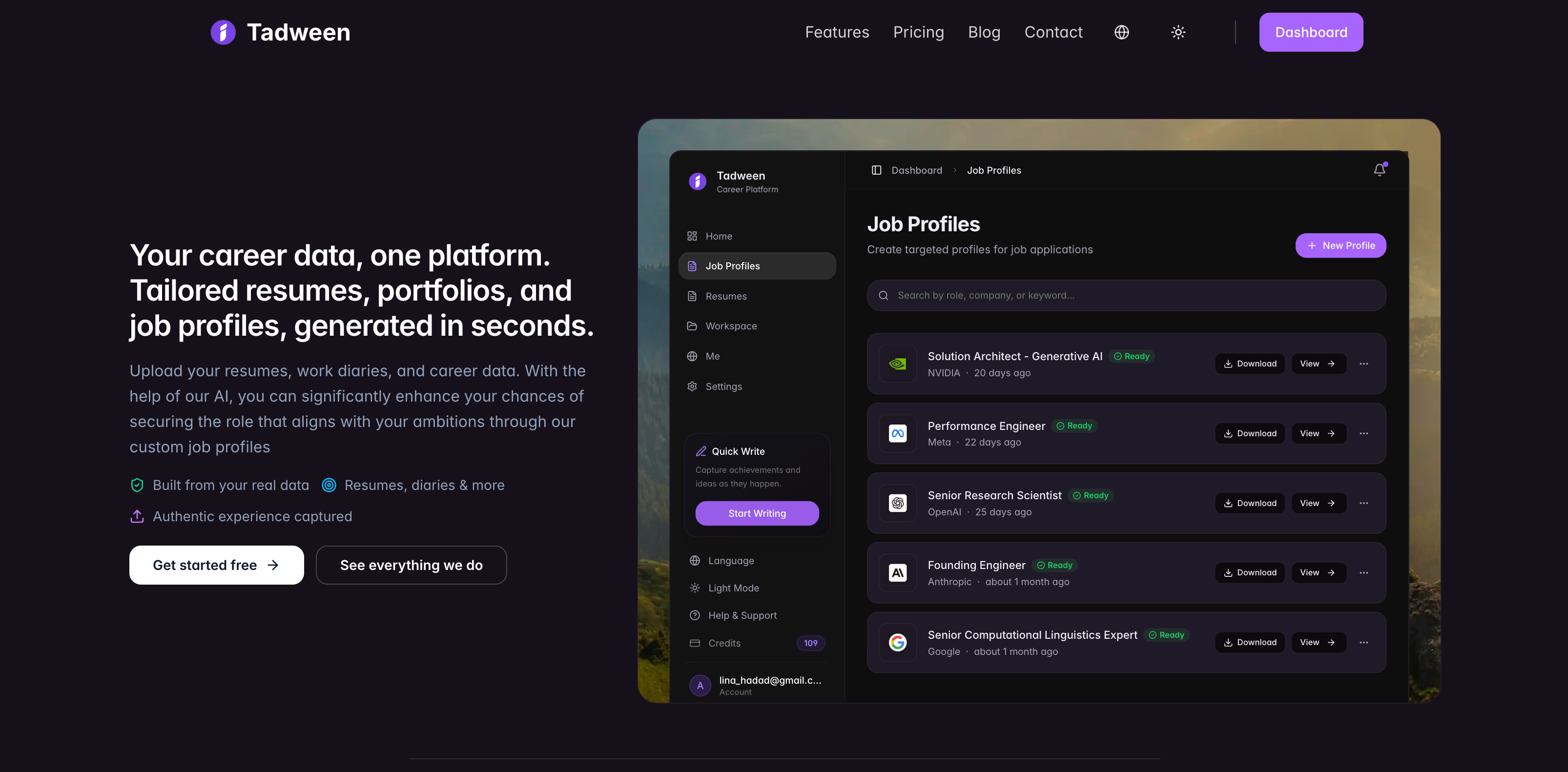Click the green shield check icon
Viewport: 1568px width, 772px height.
point(137,485)
